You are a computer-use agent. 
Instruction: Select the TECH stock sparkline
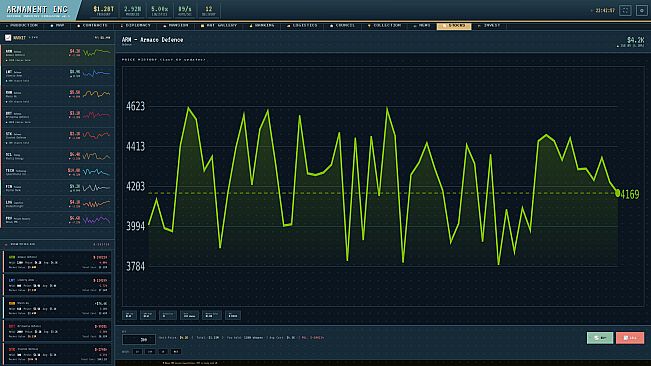(x=97, y=171)
